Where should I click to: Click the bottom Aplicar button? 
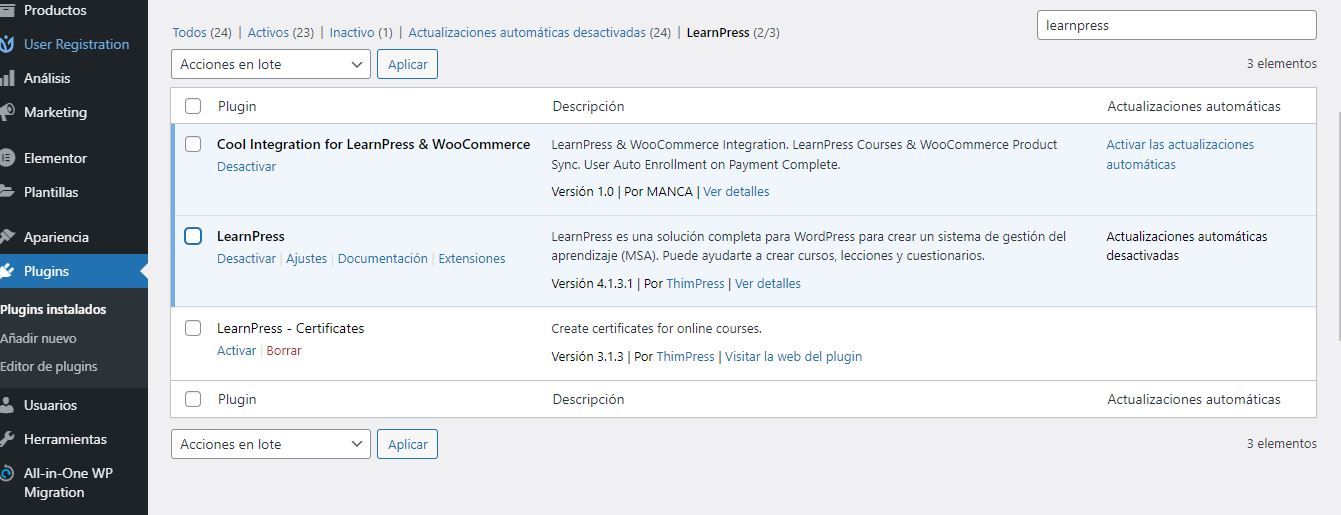click(x=407, y=444)
